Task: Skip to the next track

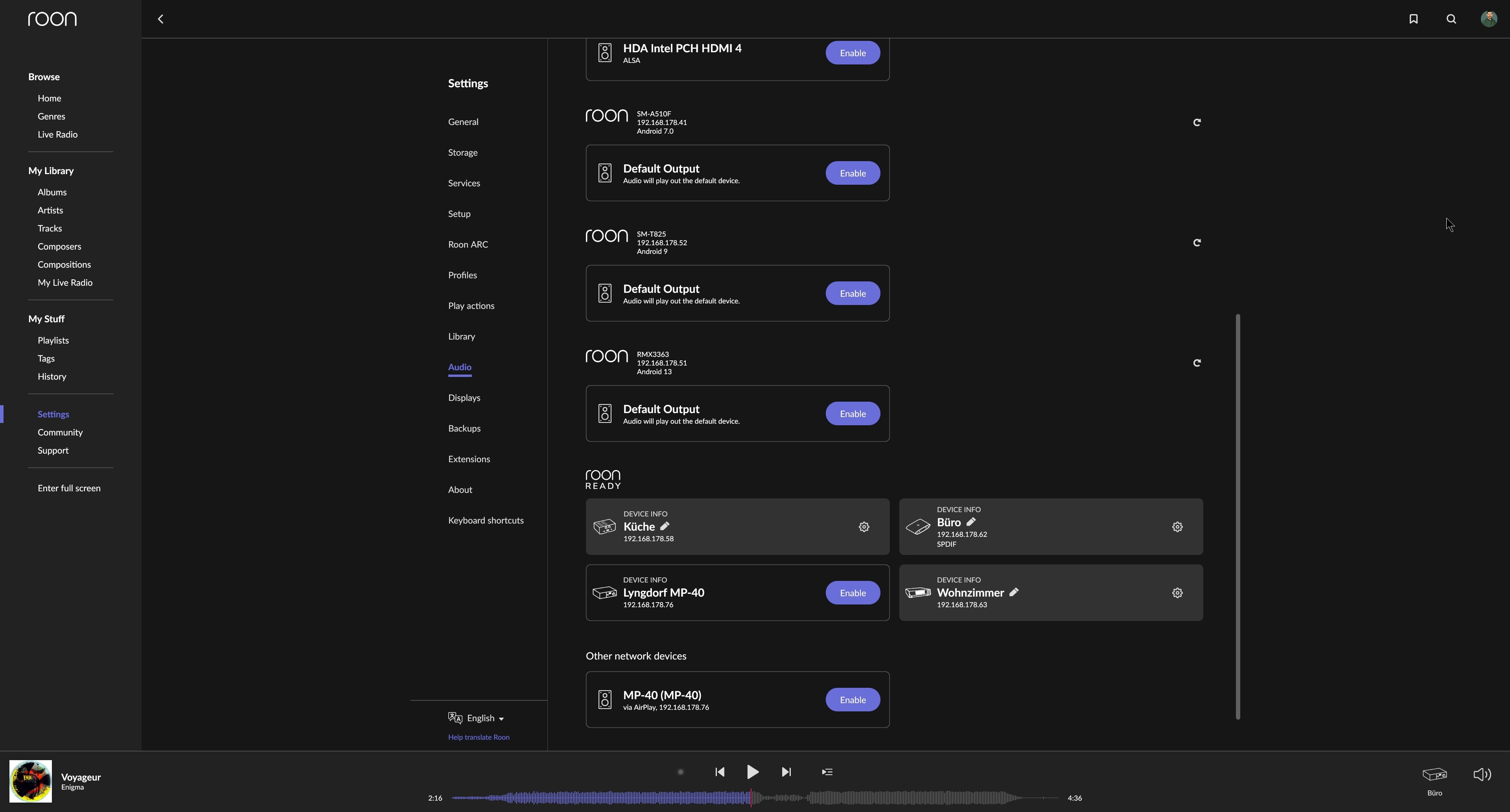Action: 786,772
